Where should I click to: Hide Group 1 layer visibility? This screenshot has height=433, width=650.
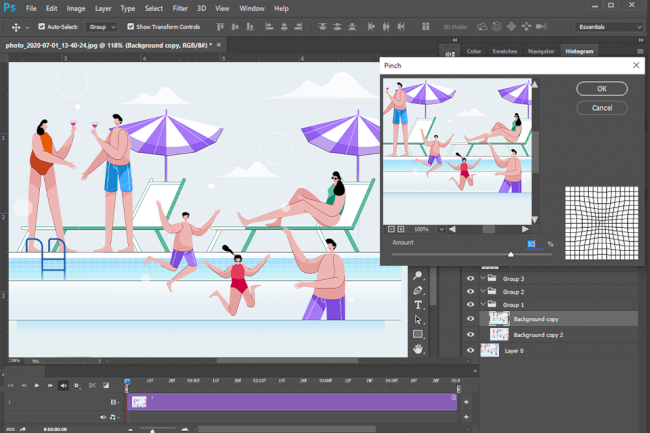pos(470,305)
